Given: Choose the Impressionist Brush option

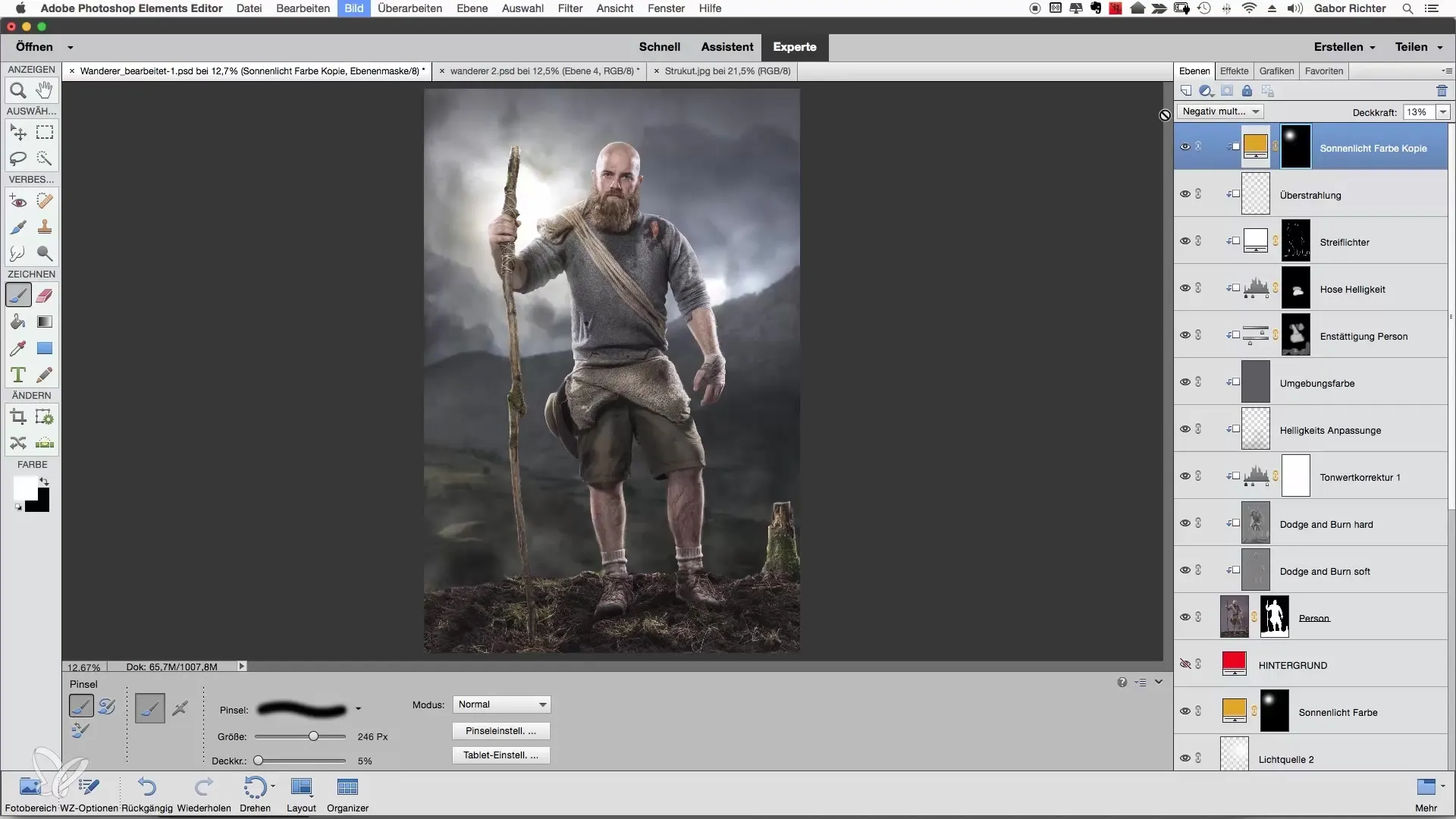Looking at the screenshot, I should [107, 706].
